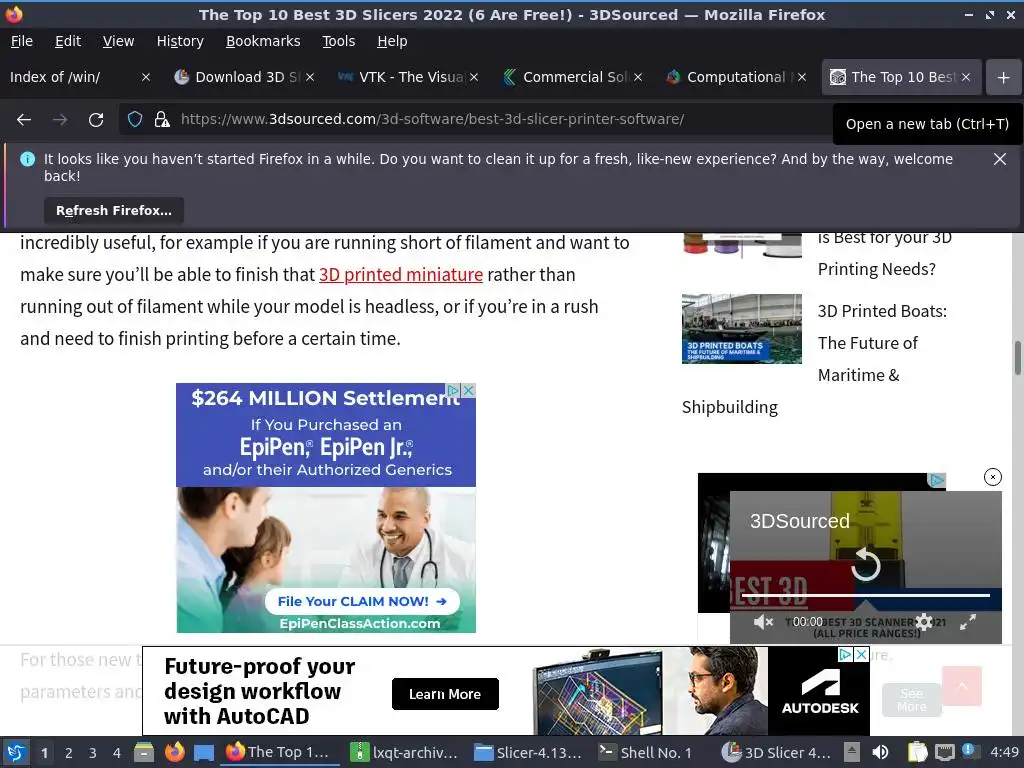Close the Download 3D Slicer tab
This screenshot has height=768, width=1024.
pos(310,77)
